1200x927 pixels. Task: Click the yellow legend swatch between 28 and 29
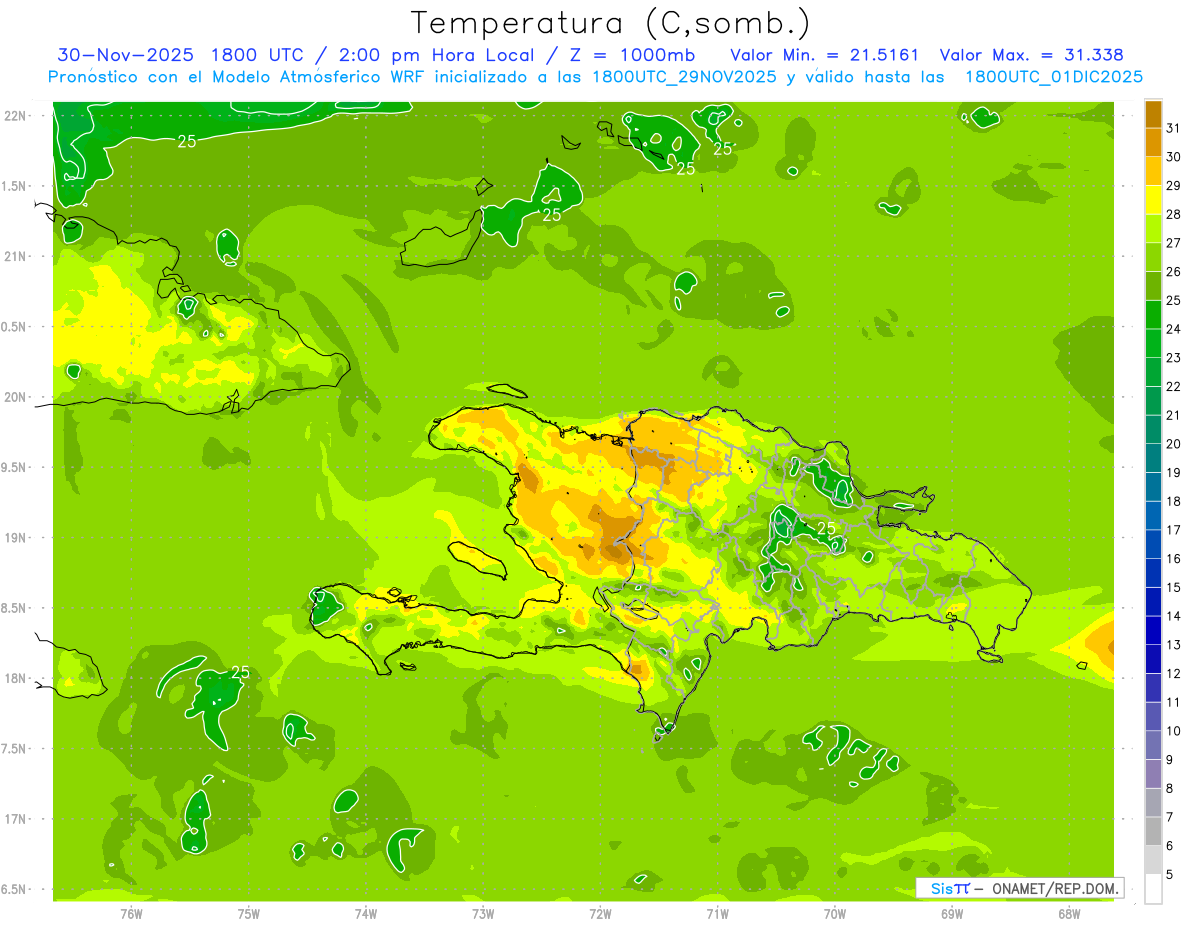1153,200
